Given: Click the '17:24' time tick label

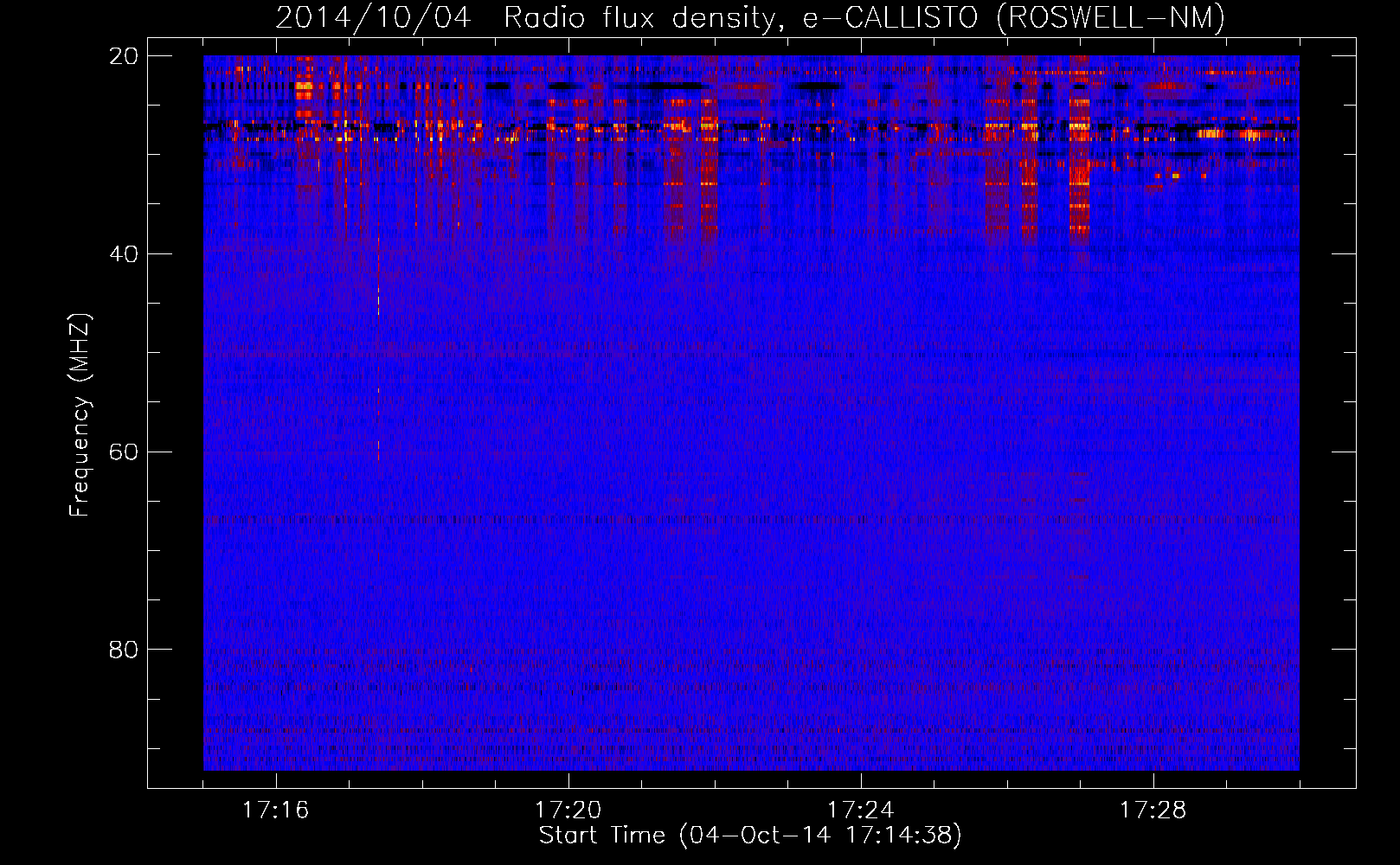Looking at the screenshot, I should 860,810.
